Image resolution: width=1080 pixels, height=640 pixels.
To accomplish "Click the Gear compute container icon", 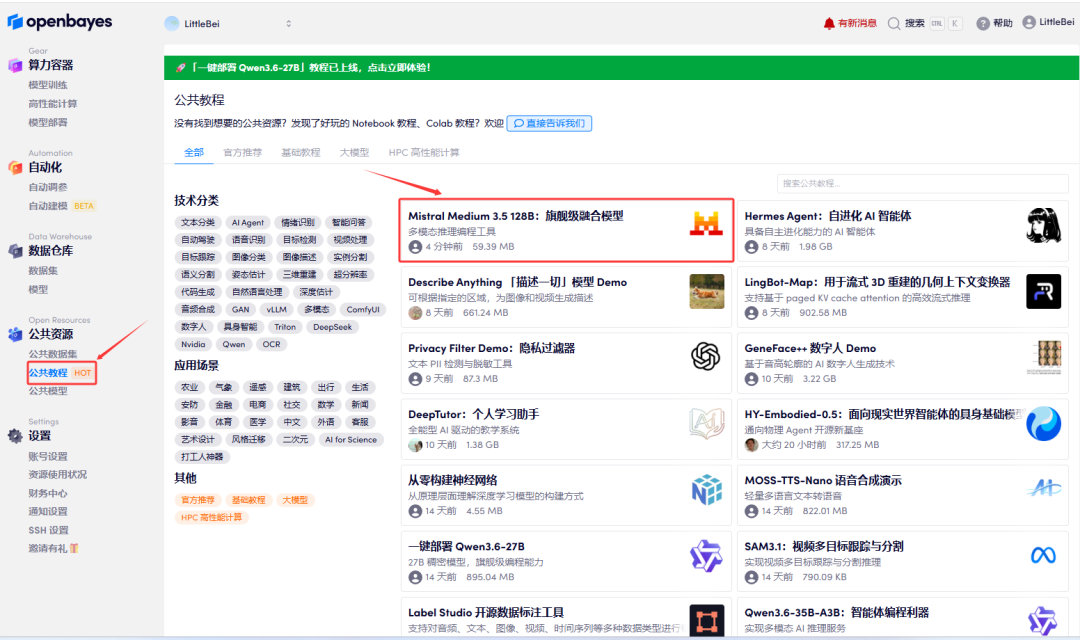I will [x=15, y=65].
